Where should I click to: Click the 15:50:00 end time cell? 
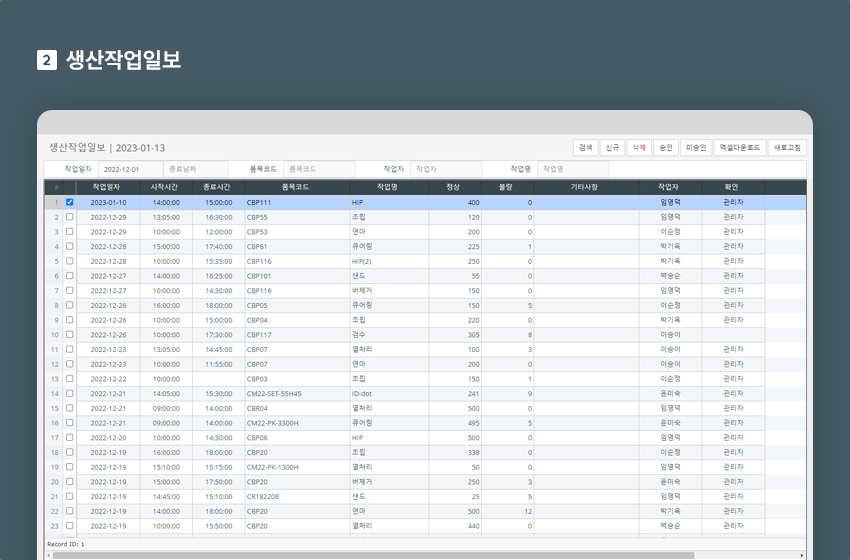(218, 526)
